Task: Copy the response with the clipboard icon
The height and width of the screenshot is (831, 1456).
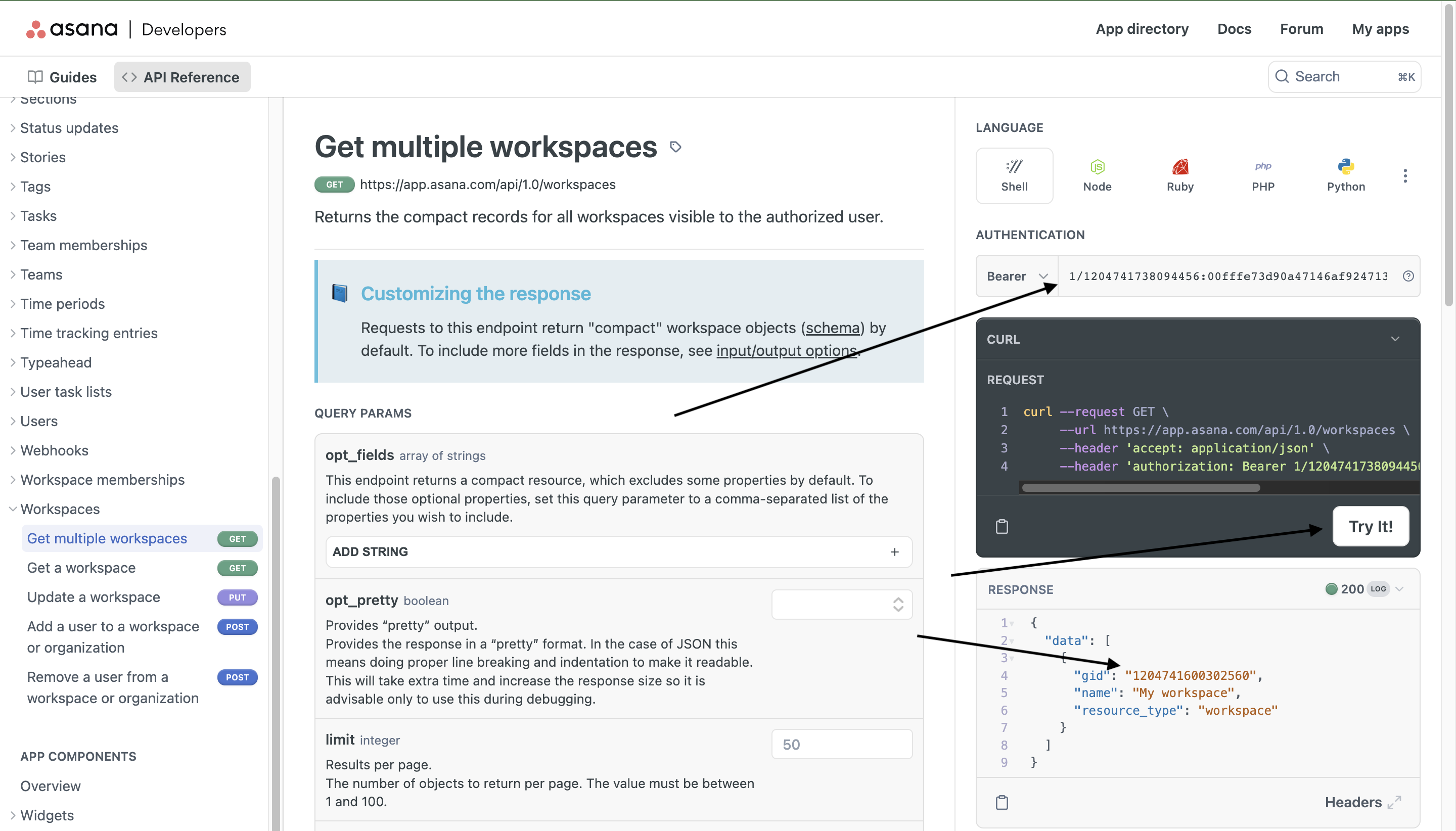Action: click(x=1002, y=802)
